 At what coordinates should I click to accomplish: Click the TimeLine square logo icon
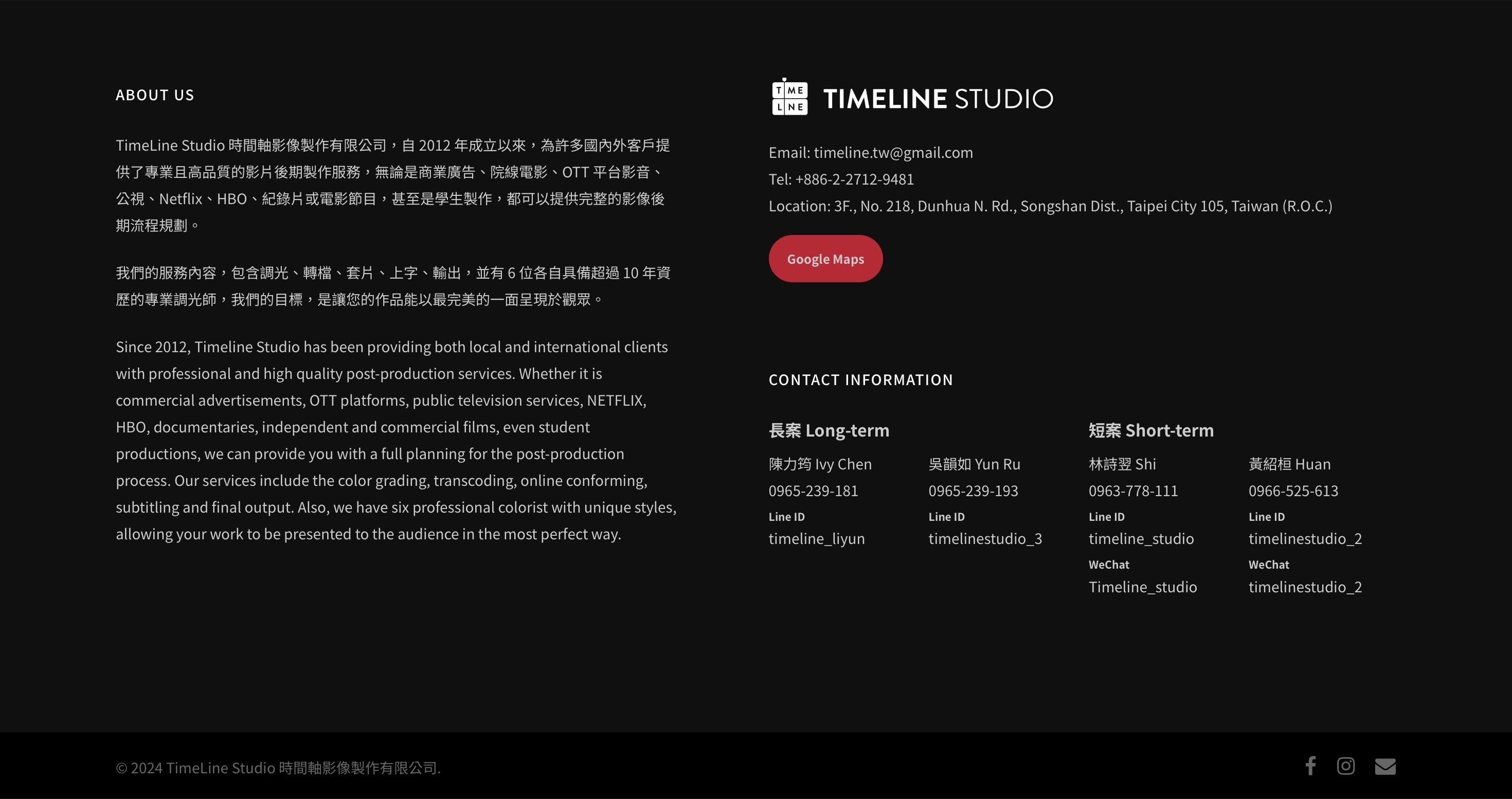pyautogui.click(x=789, y=97)
